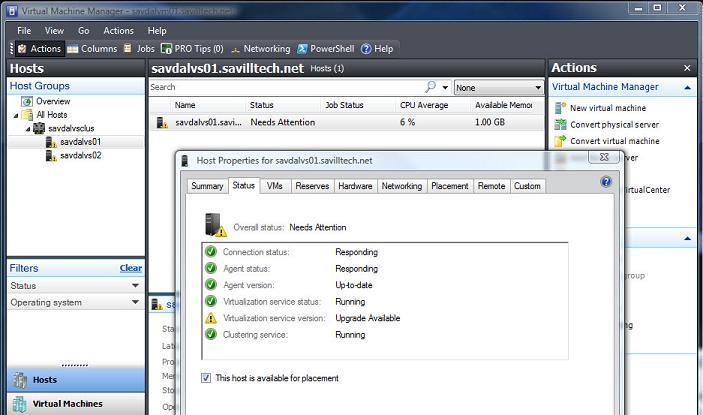Select the savdalvs01.savi... host row
The image size is (703, 415).
(x=347, y=122)
